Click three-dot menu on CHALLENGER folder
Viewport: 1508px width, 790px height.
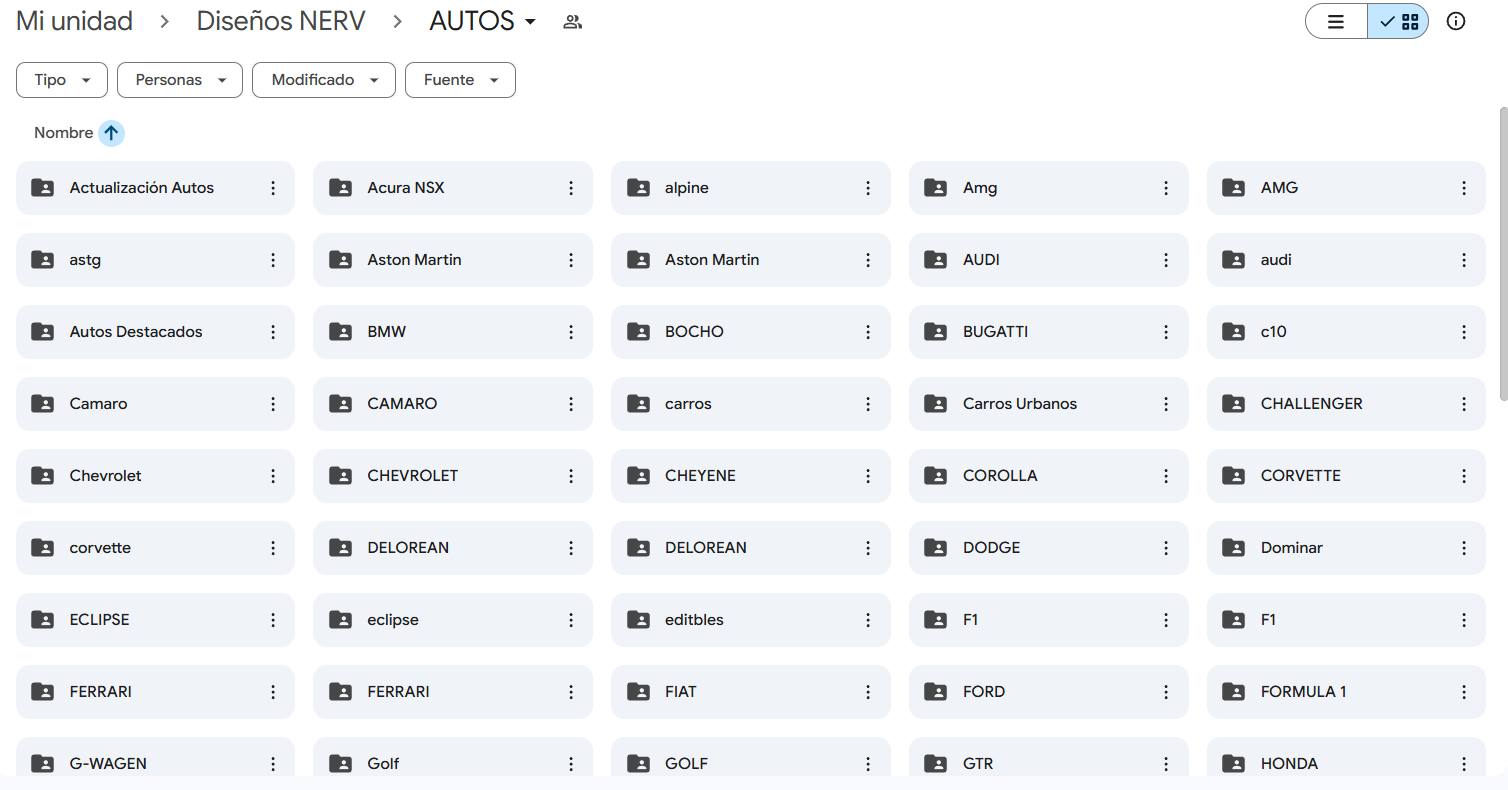(1464, 404)
